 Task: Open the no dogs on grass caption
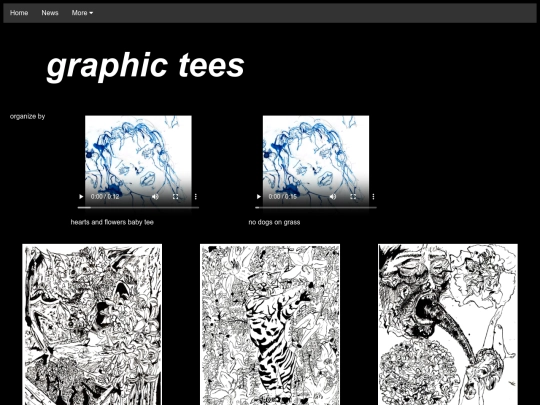pyautogui.click(x=274, y=222)
